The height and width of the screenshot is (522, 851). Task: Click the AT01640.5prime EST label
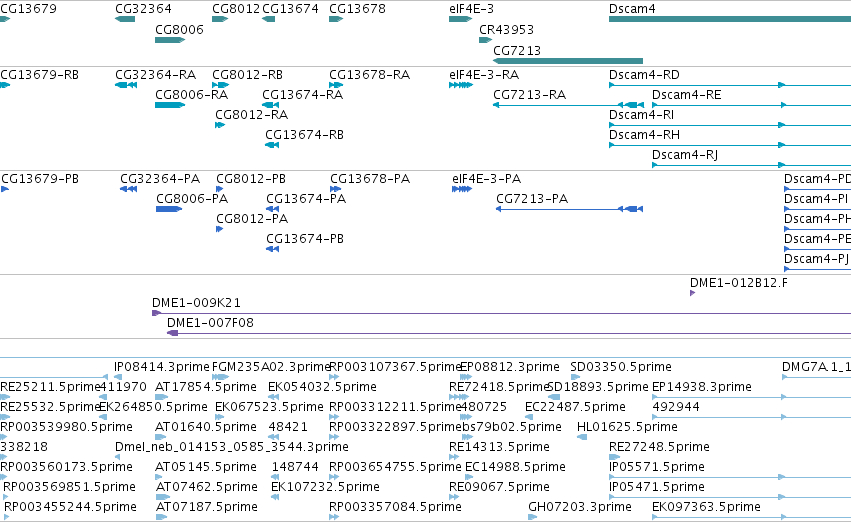[x=206, y=427]
